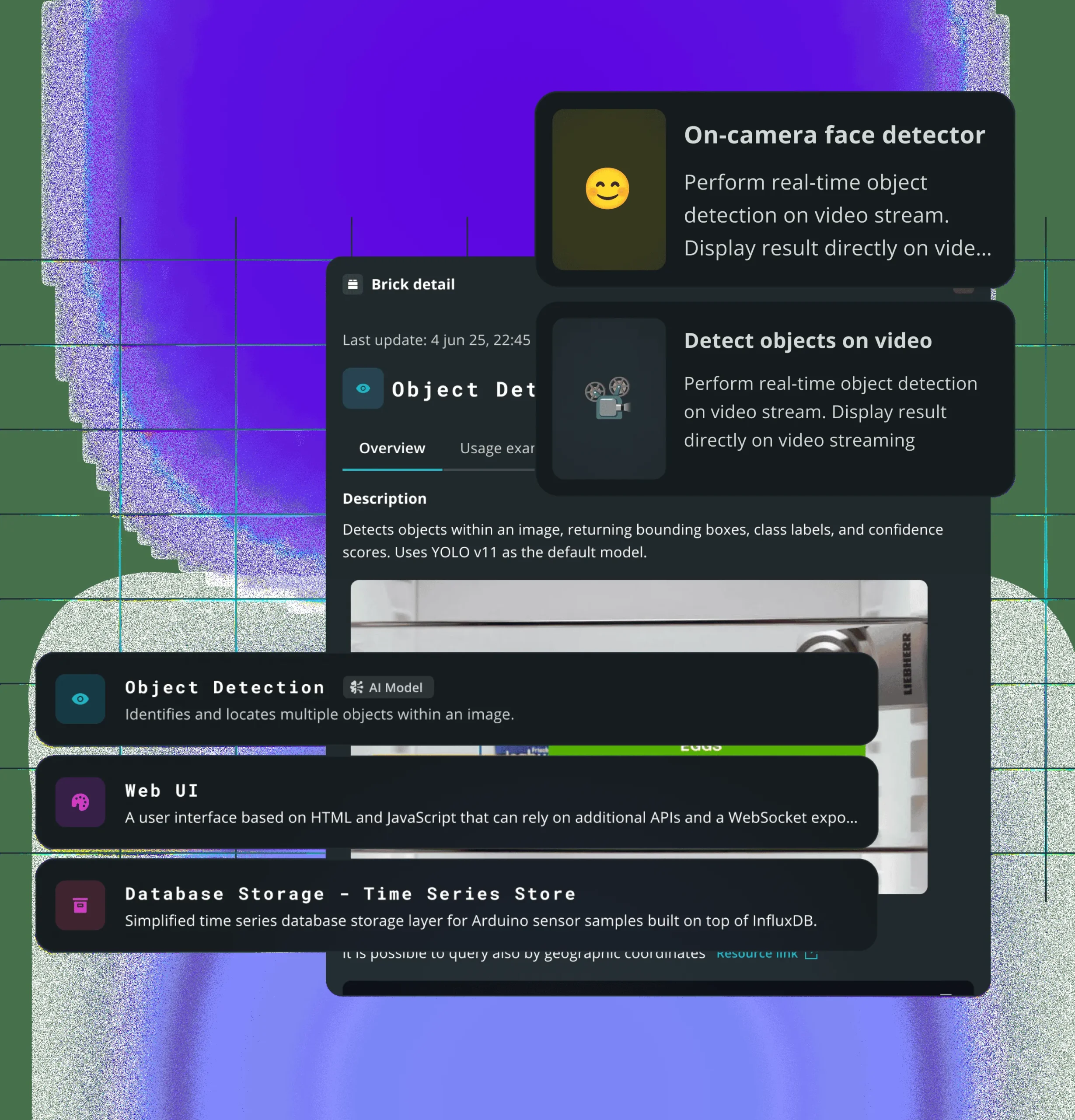The height and width of the screenshot is (1120, 1075).
Task: Open On-camera face detector example title
Action: (x=834, y=136)
